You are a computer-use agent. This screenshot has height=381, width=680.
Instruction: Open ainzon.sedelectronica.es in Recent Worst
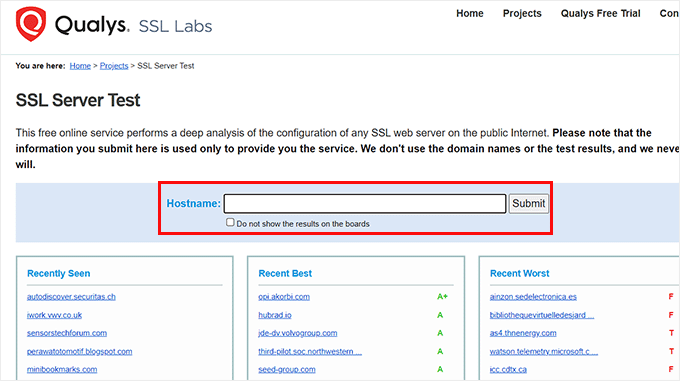coord(533,297)
